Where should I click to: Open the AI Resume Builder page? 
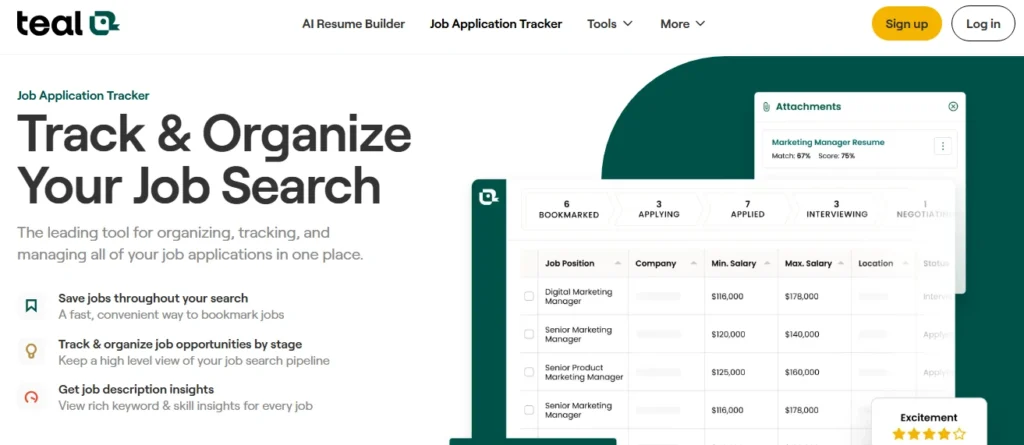pyautogui.click(x=353, y=24)
